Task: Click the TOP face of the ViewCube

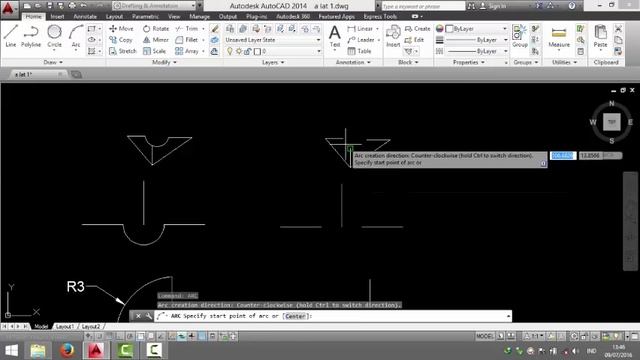Action: (611, 122)
